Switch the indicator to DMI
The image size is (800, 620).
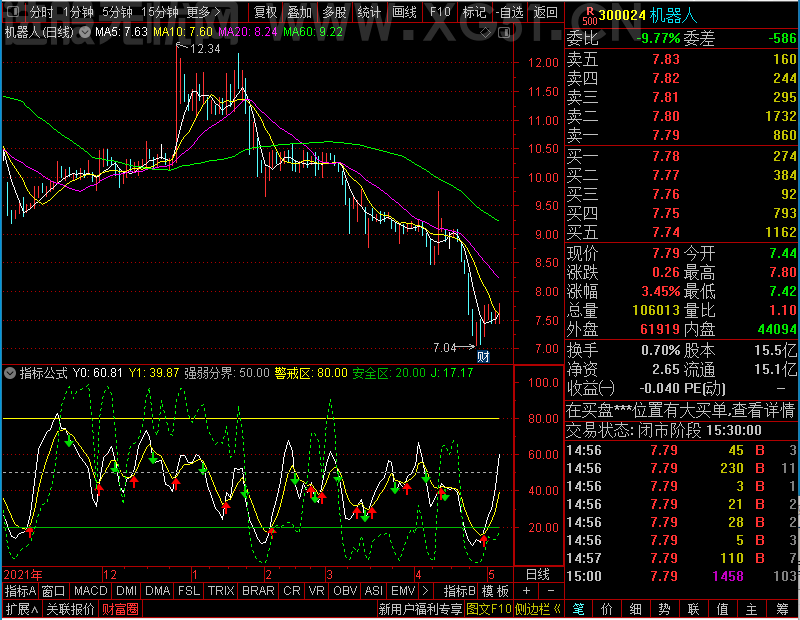click(x=126, y=591)
